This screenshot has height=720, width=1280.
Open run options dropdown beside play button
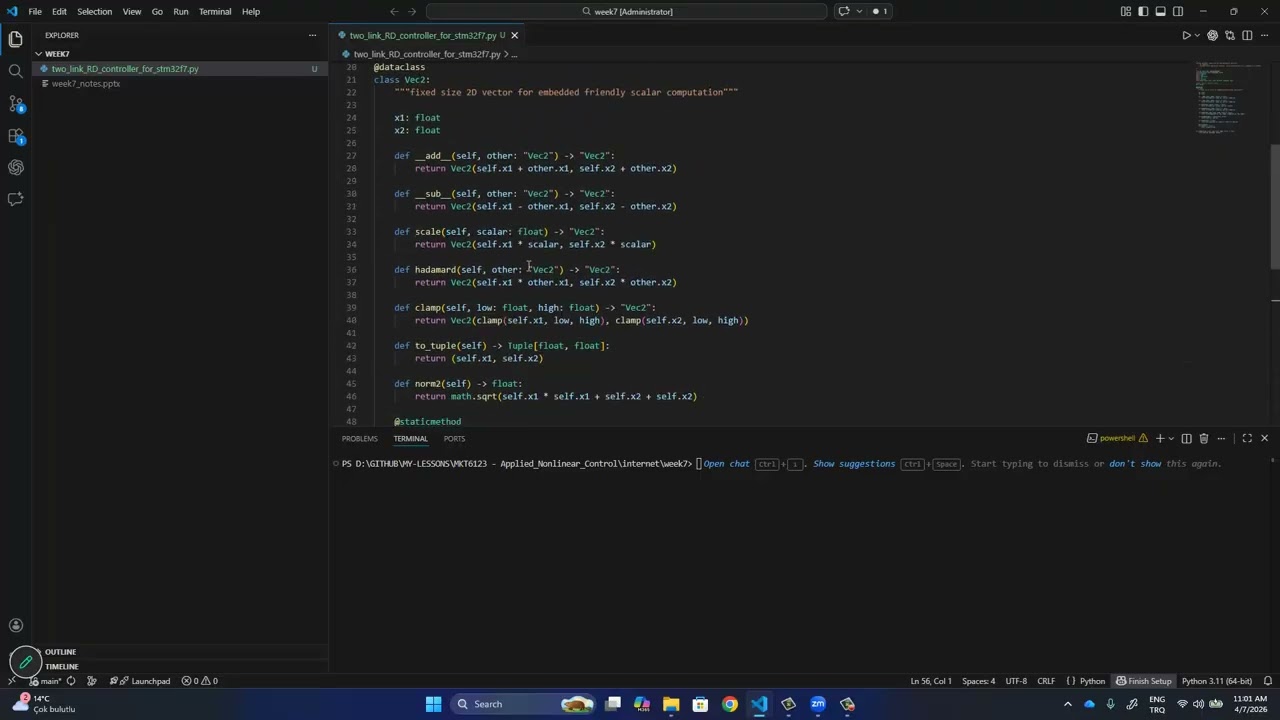pos(1197,36)
